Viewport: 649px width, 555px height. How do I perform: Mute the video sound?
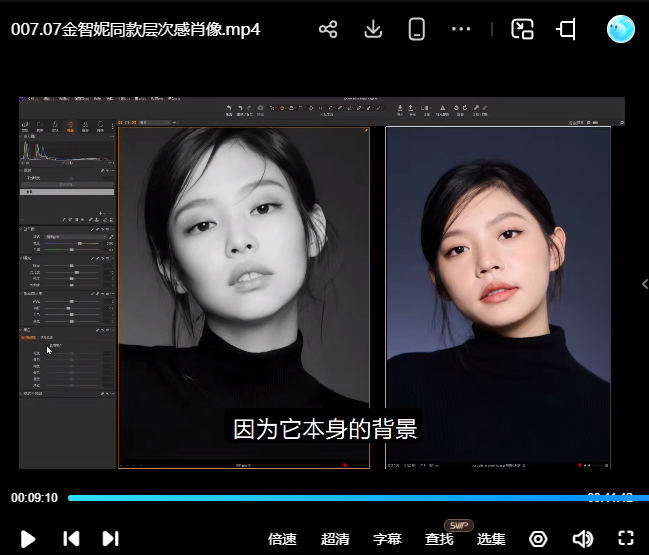pos(582,538)
